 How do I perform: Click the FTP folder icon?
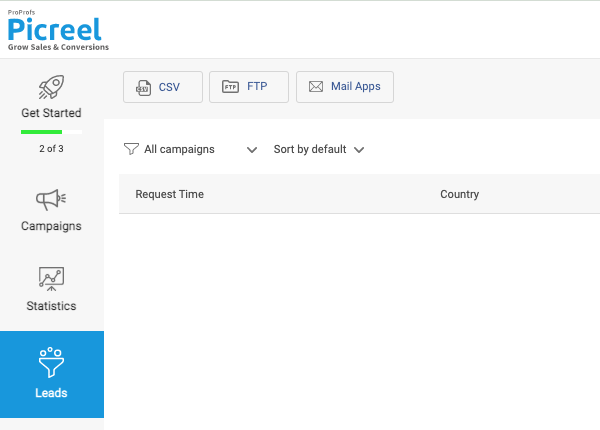(230, 87)
